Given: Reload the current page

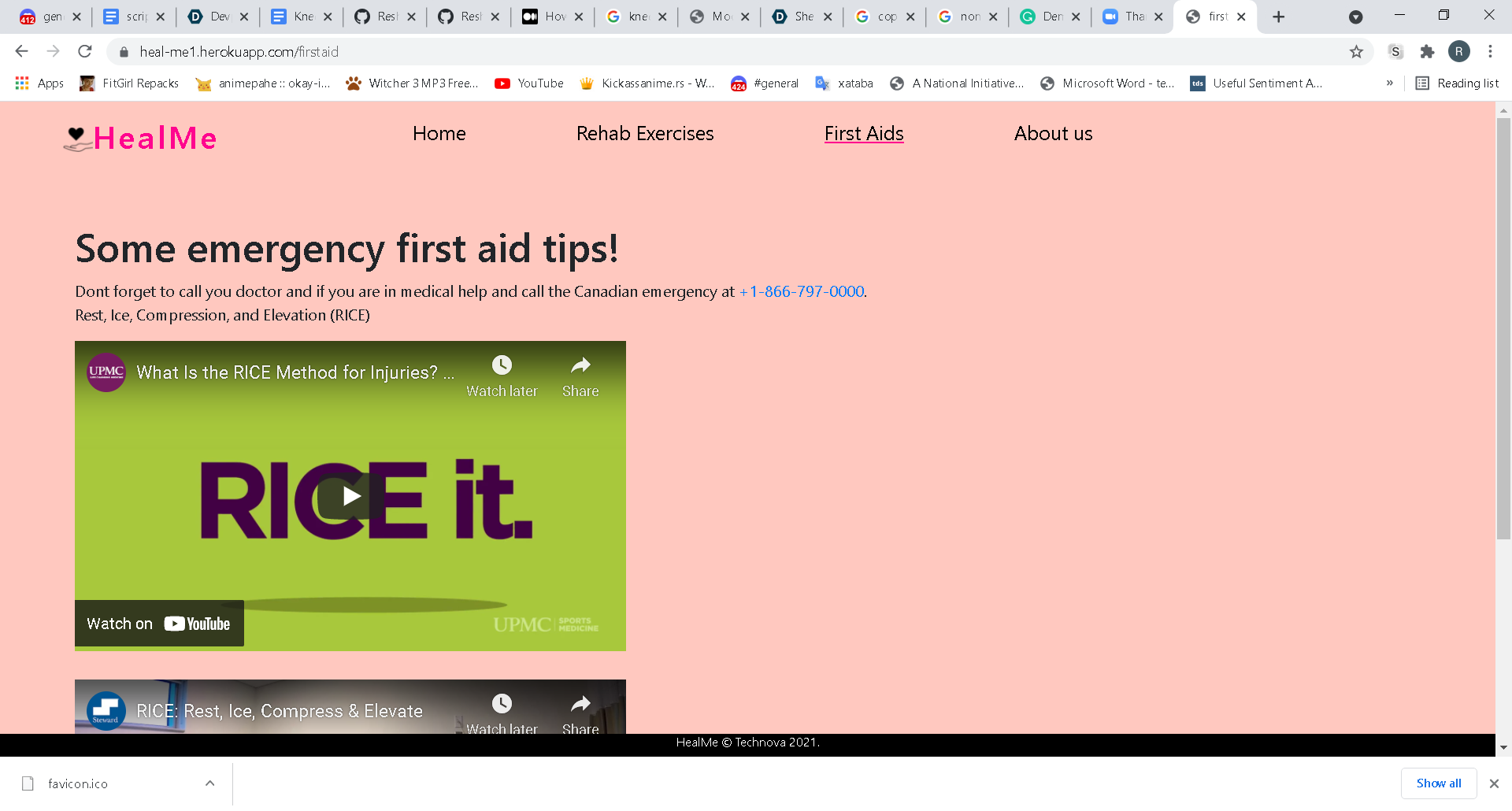Looking at the screenshot, I should click(85, 52).
